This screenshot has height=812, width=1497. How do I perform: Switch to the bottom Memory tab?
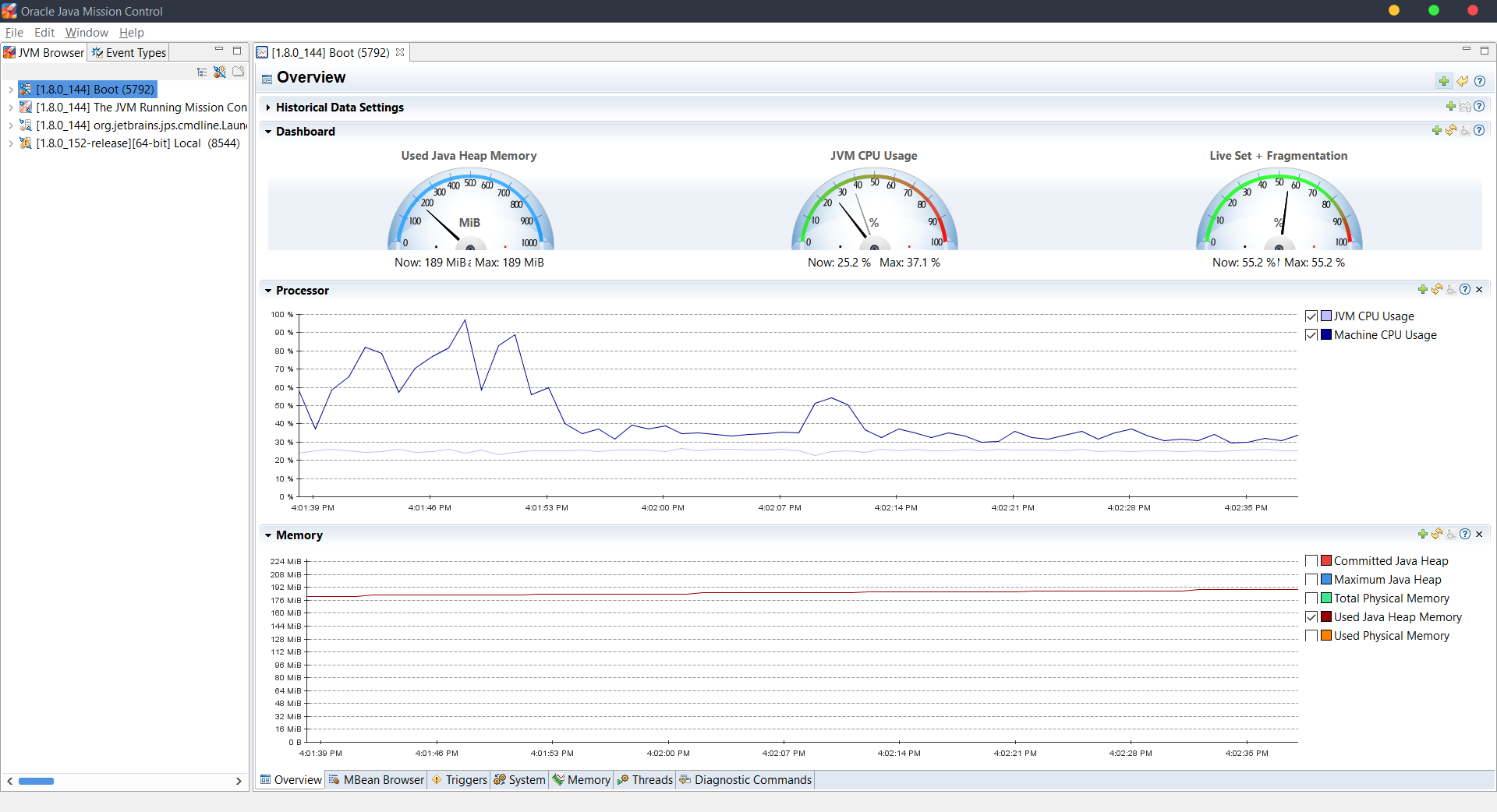(x=581, y=780)
